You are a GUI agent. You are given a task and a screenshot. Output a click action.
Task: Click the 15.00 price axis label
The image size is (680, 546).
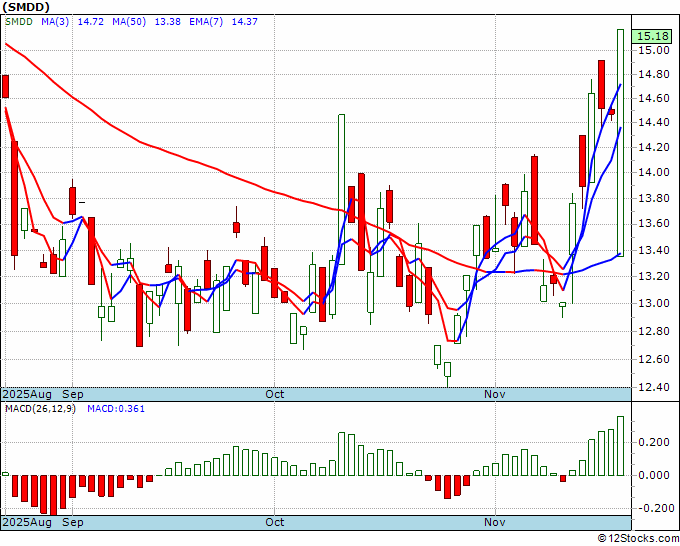tap(654, 50)
